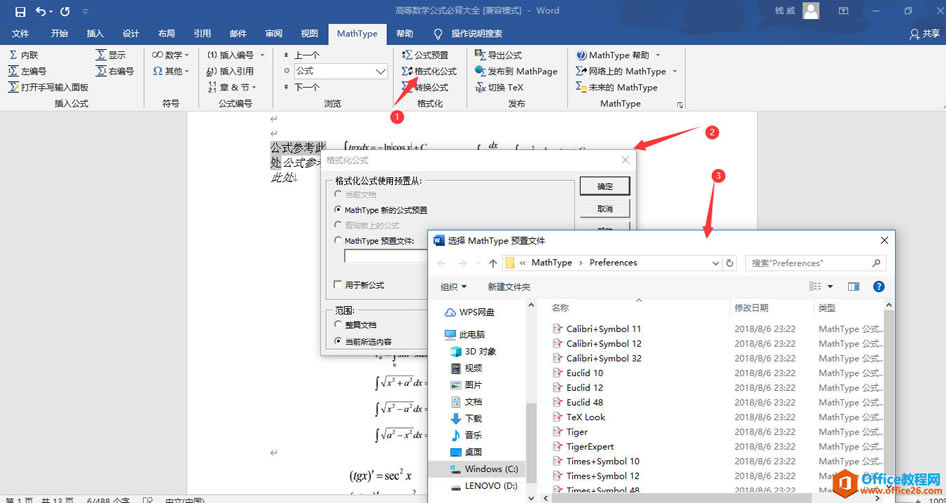This screenshot has width=946, height=503.
Task: Open file dialog help question mark
Action: click(879, 286)
